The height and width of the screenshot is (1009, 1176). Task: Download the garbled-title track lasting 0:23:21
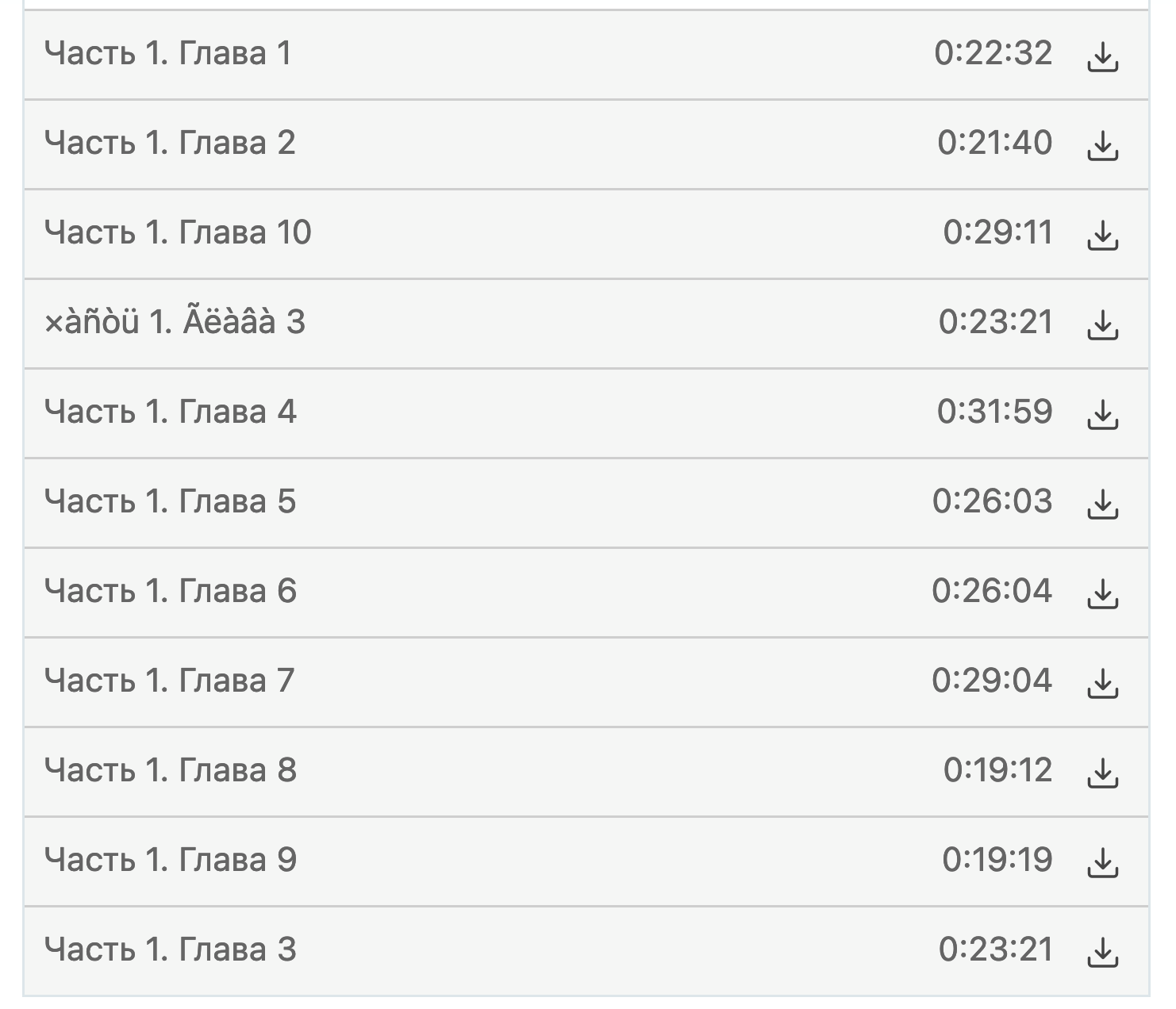(1101, 325)
